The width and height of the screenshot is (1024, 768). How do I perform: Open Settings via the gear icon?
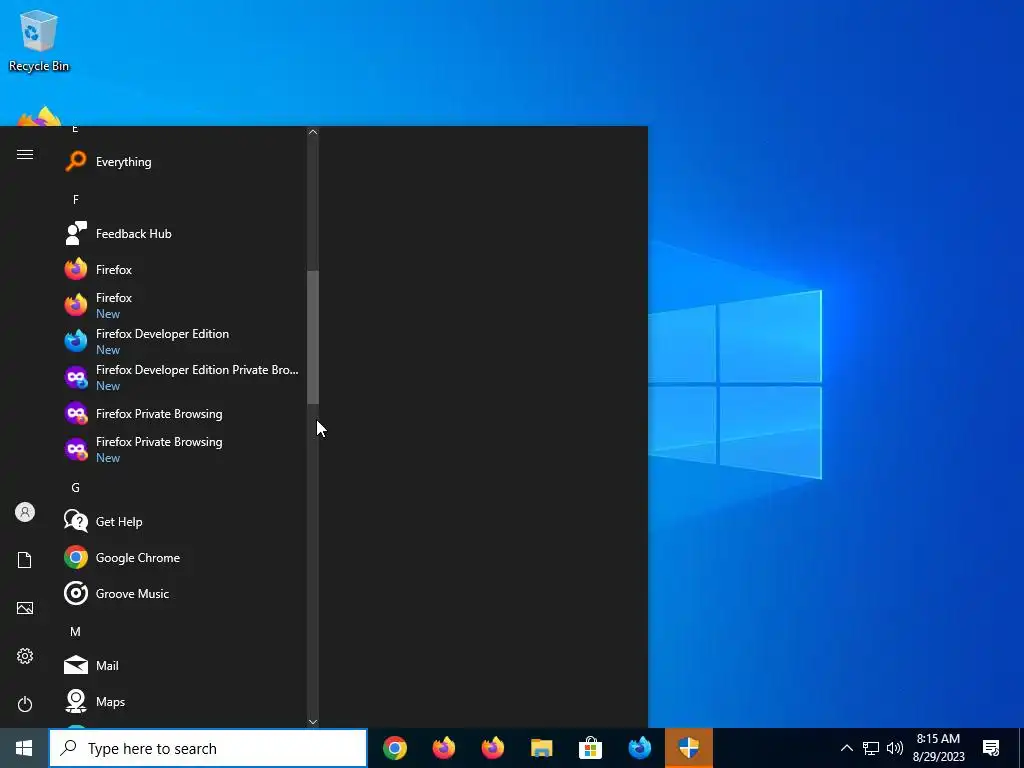coord(25,656)
